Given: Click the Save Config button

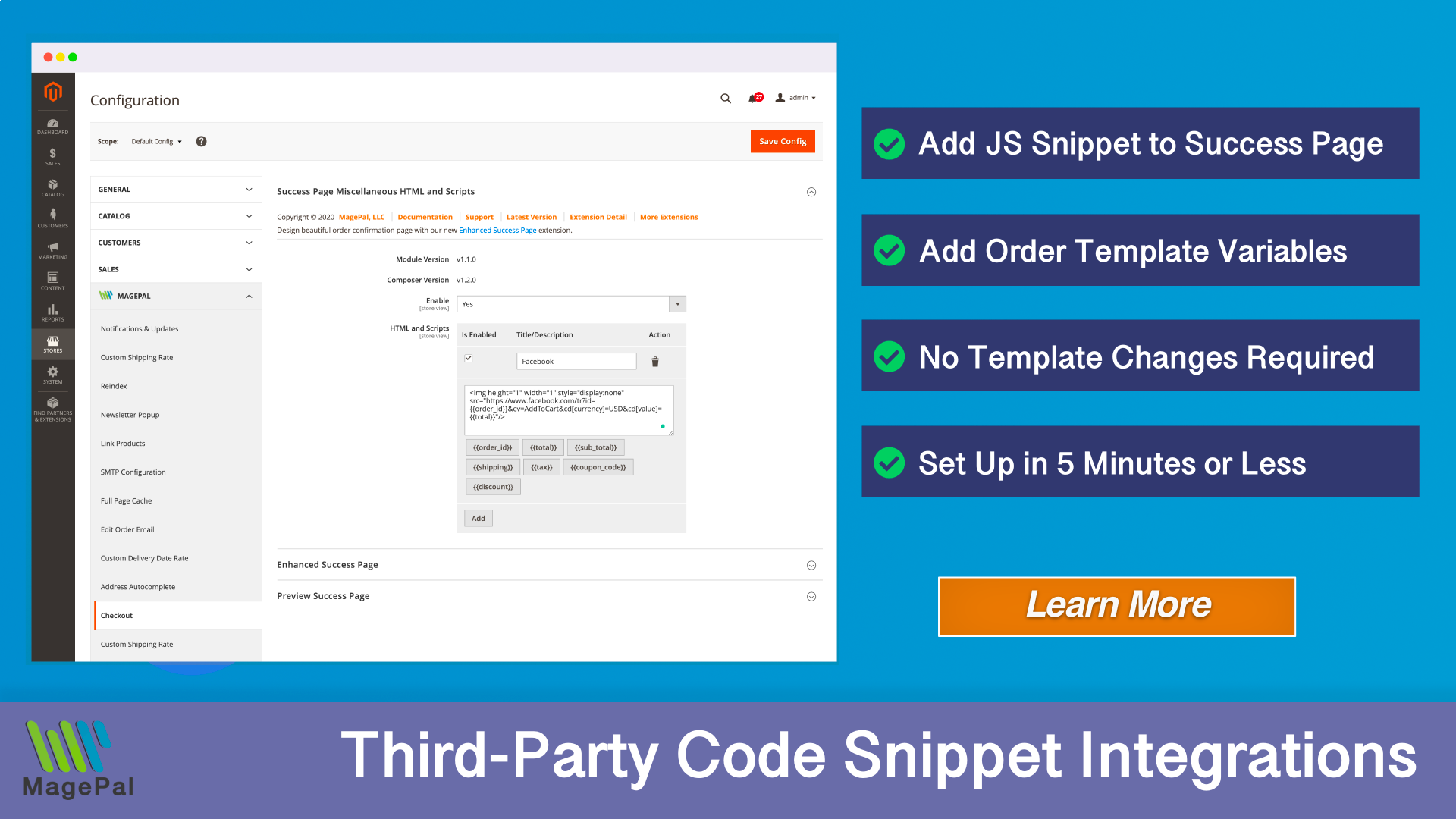Looking at the screenshot, I should click(783, 141).
